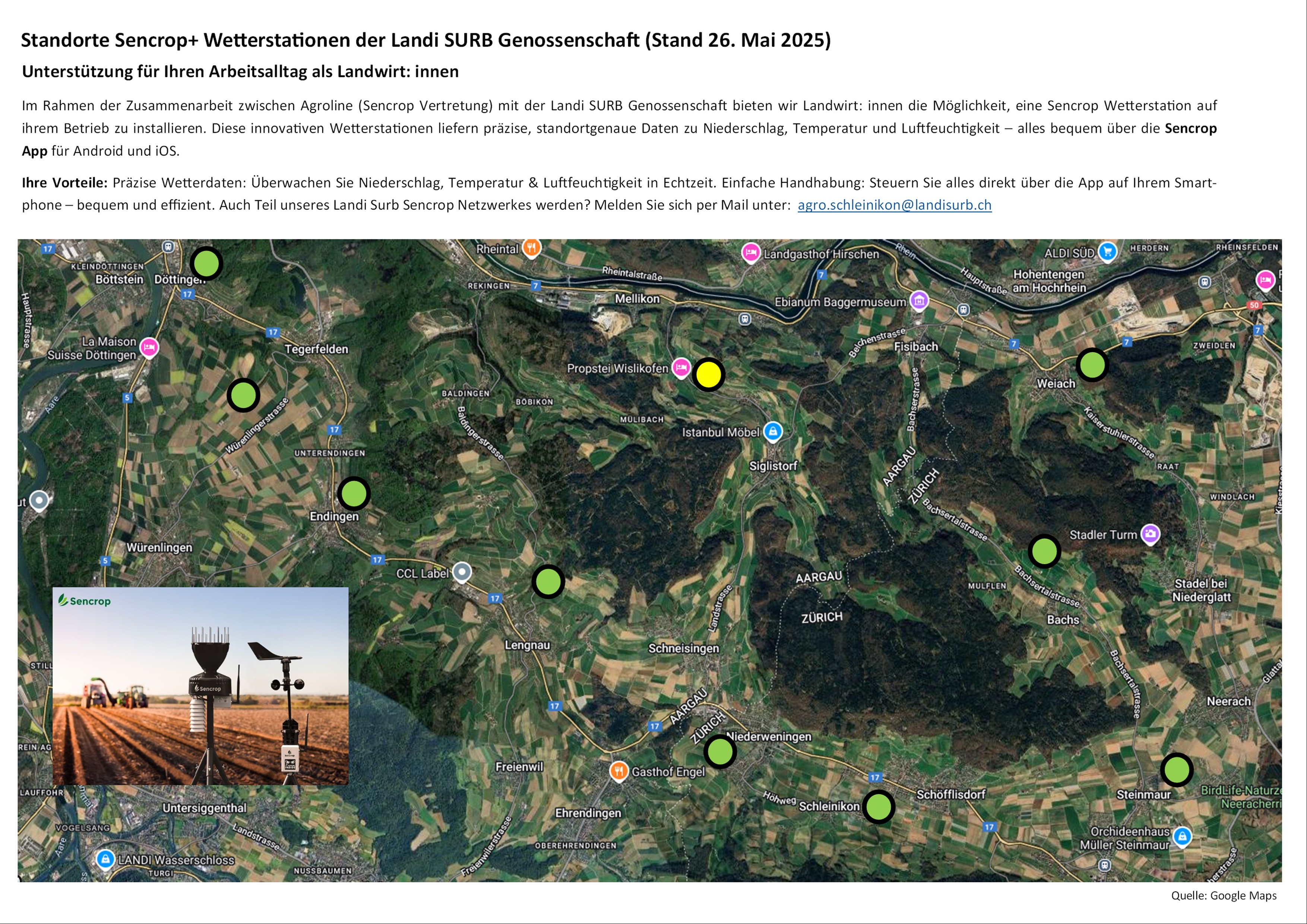Click the Tegerfelden town label
Viewport: 1307px width, 924px height.
tap(316, 349)
